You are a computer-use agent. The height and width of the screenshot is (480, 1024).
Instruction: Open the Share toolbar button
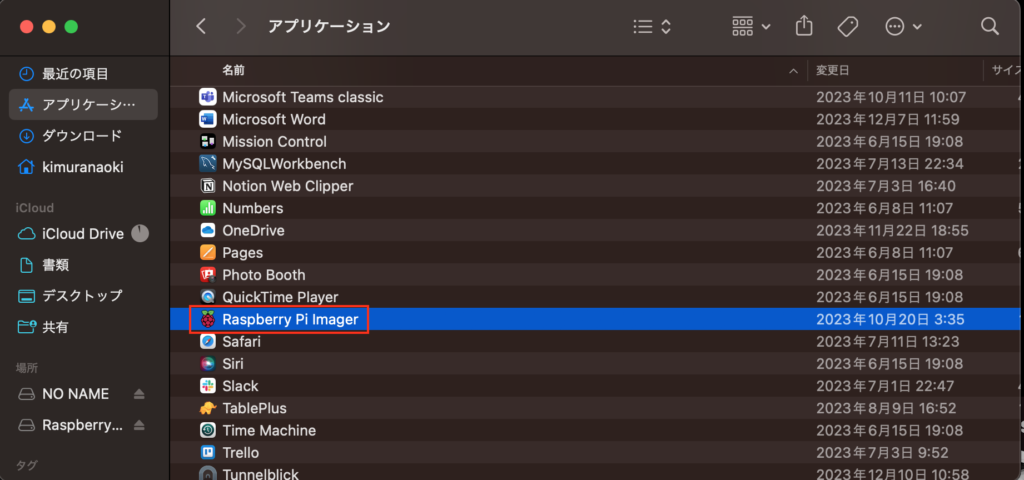(x=805, y=26)
